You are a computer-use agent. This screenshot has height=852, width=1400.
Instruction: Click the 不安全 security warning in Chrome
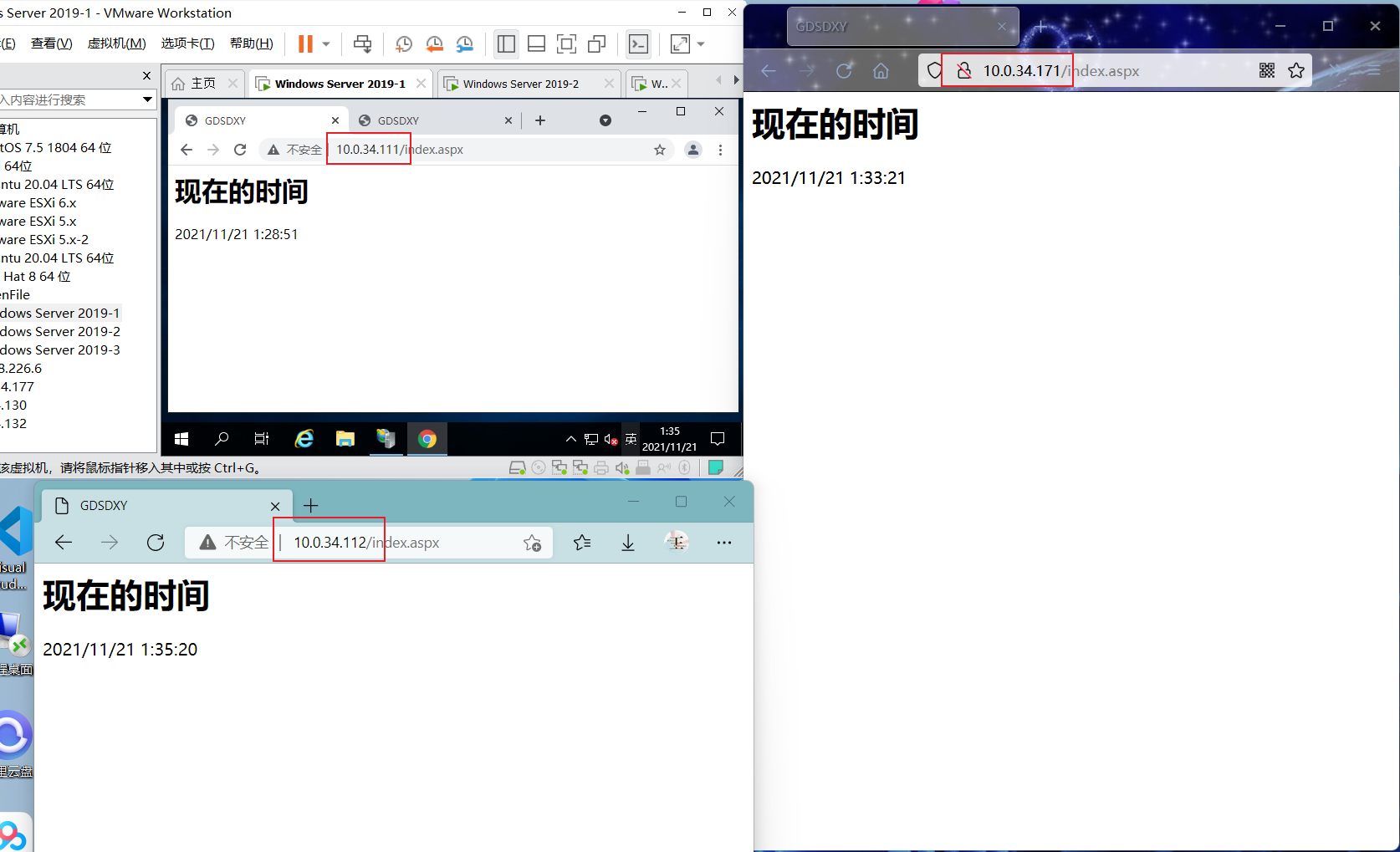[x=294, y=150]
